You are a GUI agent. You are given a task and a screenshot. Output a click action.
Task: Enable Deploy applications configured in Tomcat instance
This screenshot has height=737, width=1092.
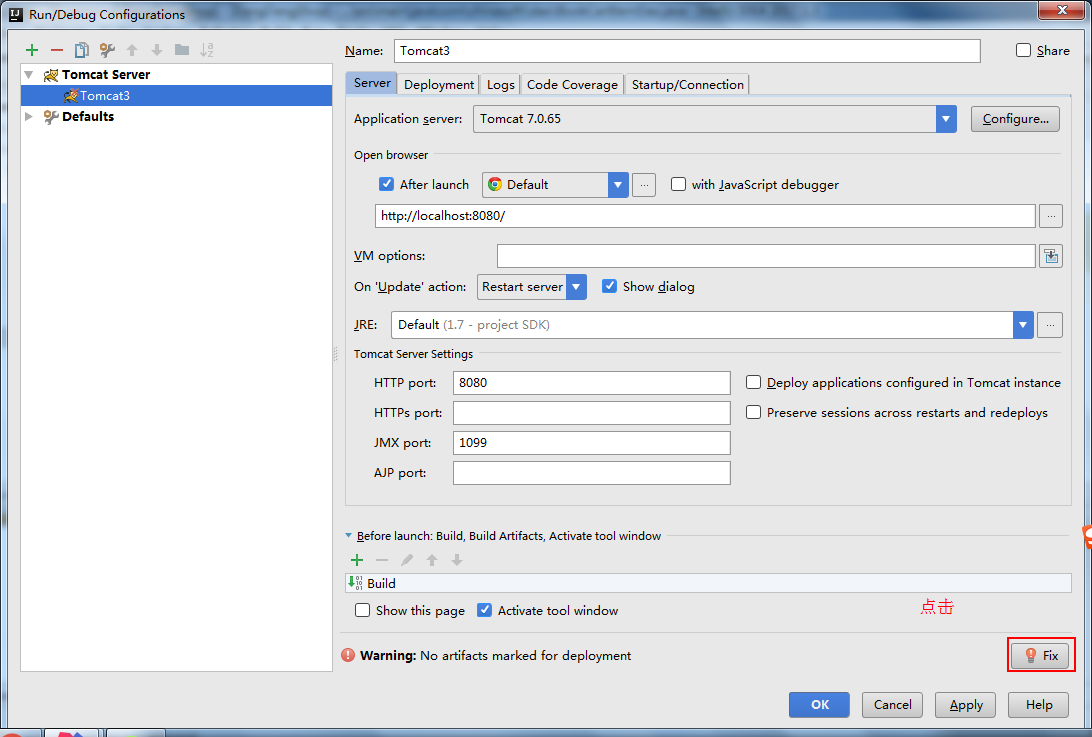tap(754, 382)
